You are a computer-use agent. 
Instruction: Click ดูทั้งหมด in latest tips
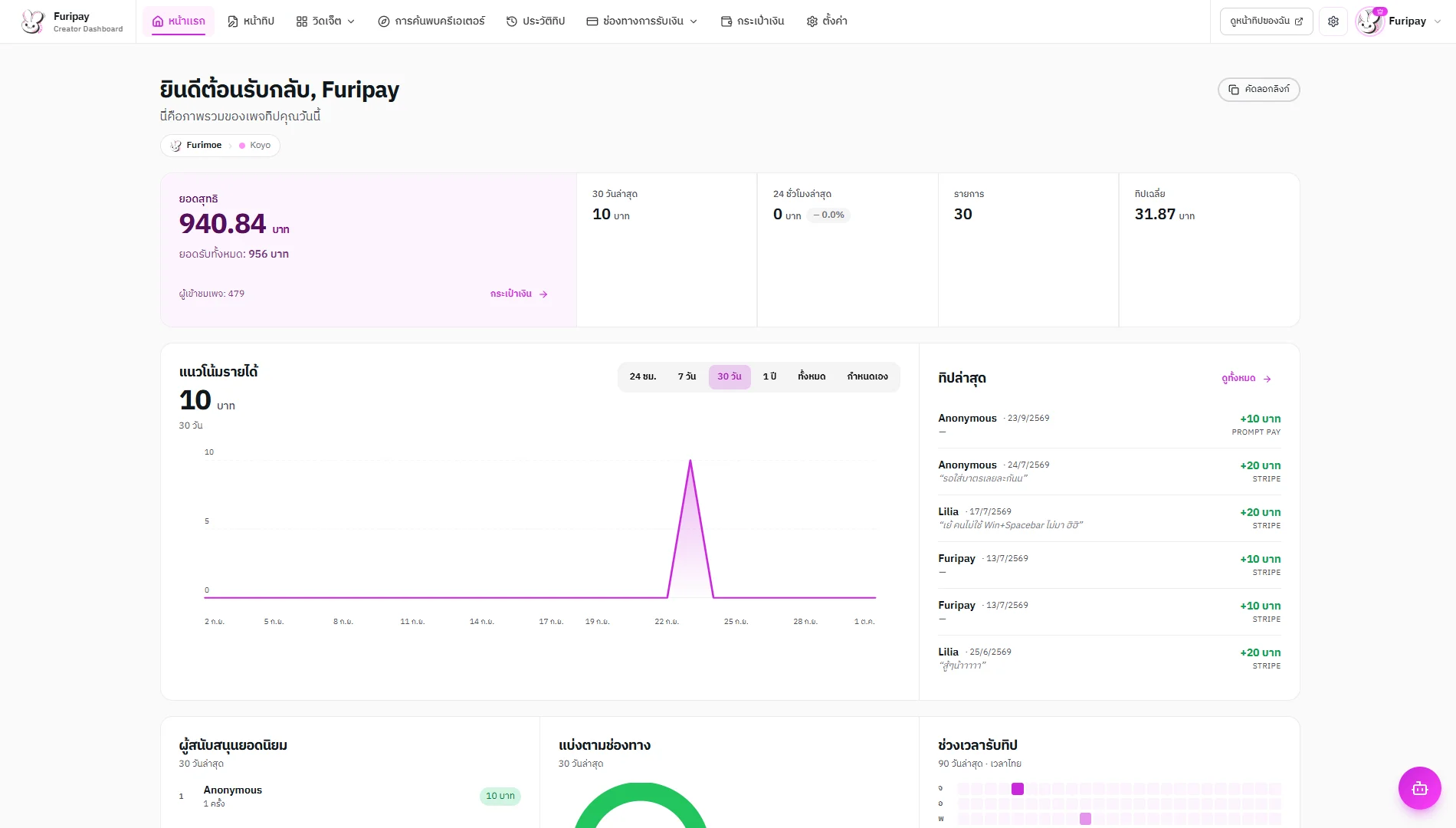pos(1246,379)
